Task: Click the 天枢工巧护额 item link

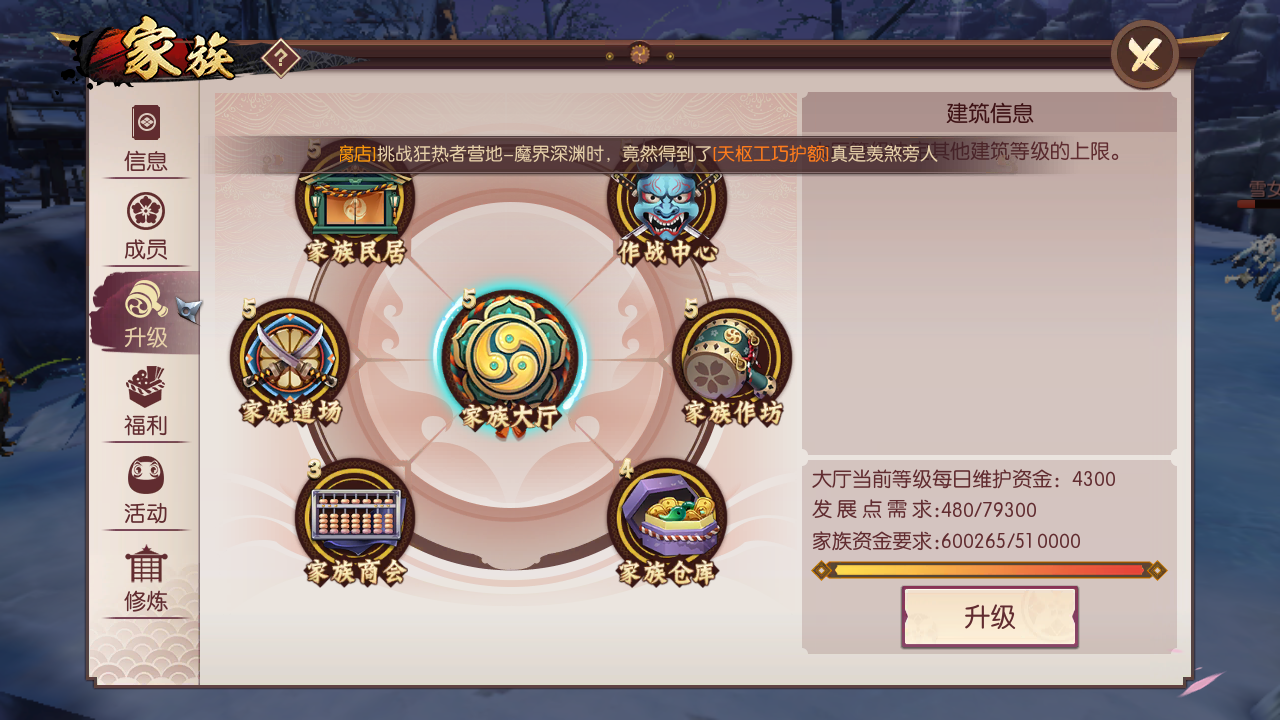Action: click(x=770, y=153)
